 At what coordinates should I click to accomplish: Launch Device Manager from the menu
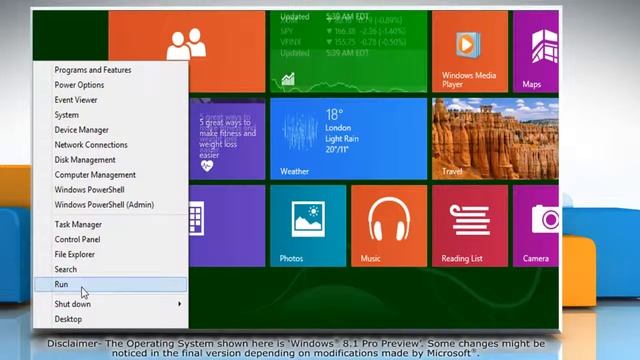coord(111,130)
